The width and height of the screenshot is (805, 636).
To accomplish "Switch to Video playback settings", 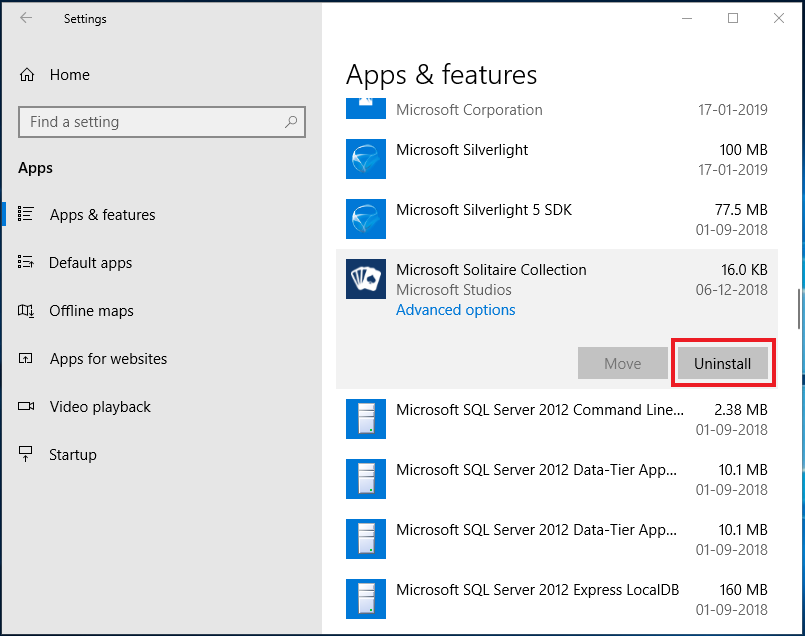I will [100, 407].
